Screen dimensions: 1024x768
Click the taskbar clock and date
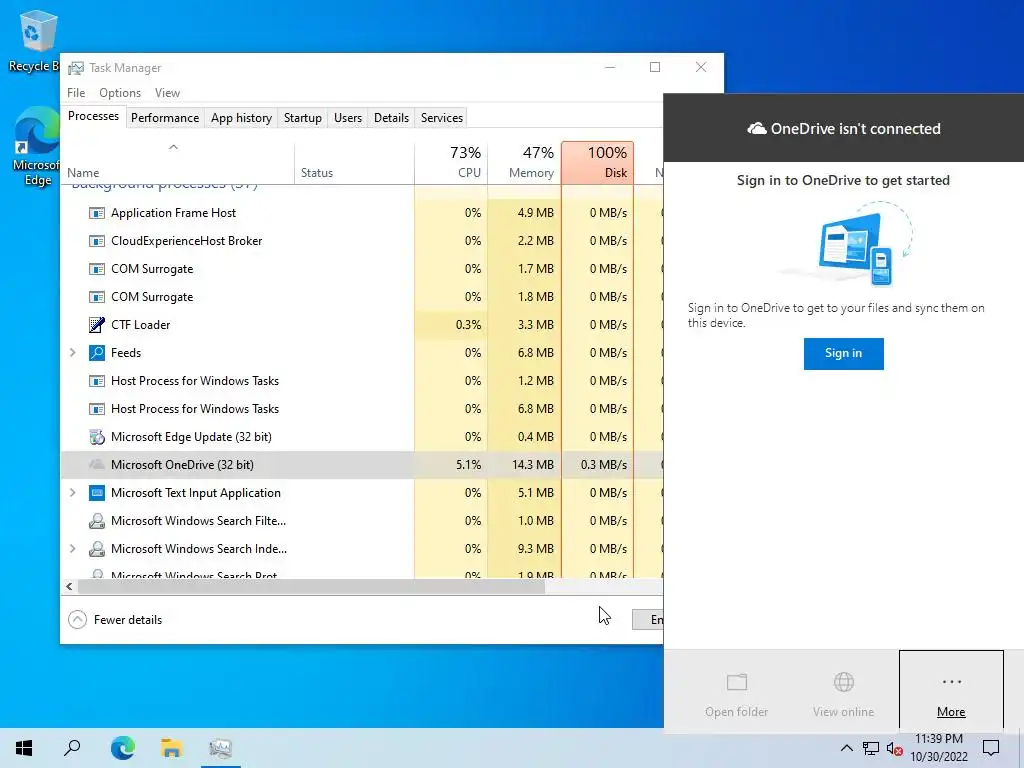[938, 748]
